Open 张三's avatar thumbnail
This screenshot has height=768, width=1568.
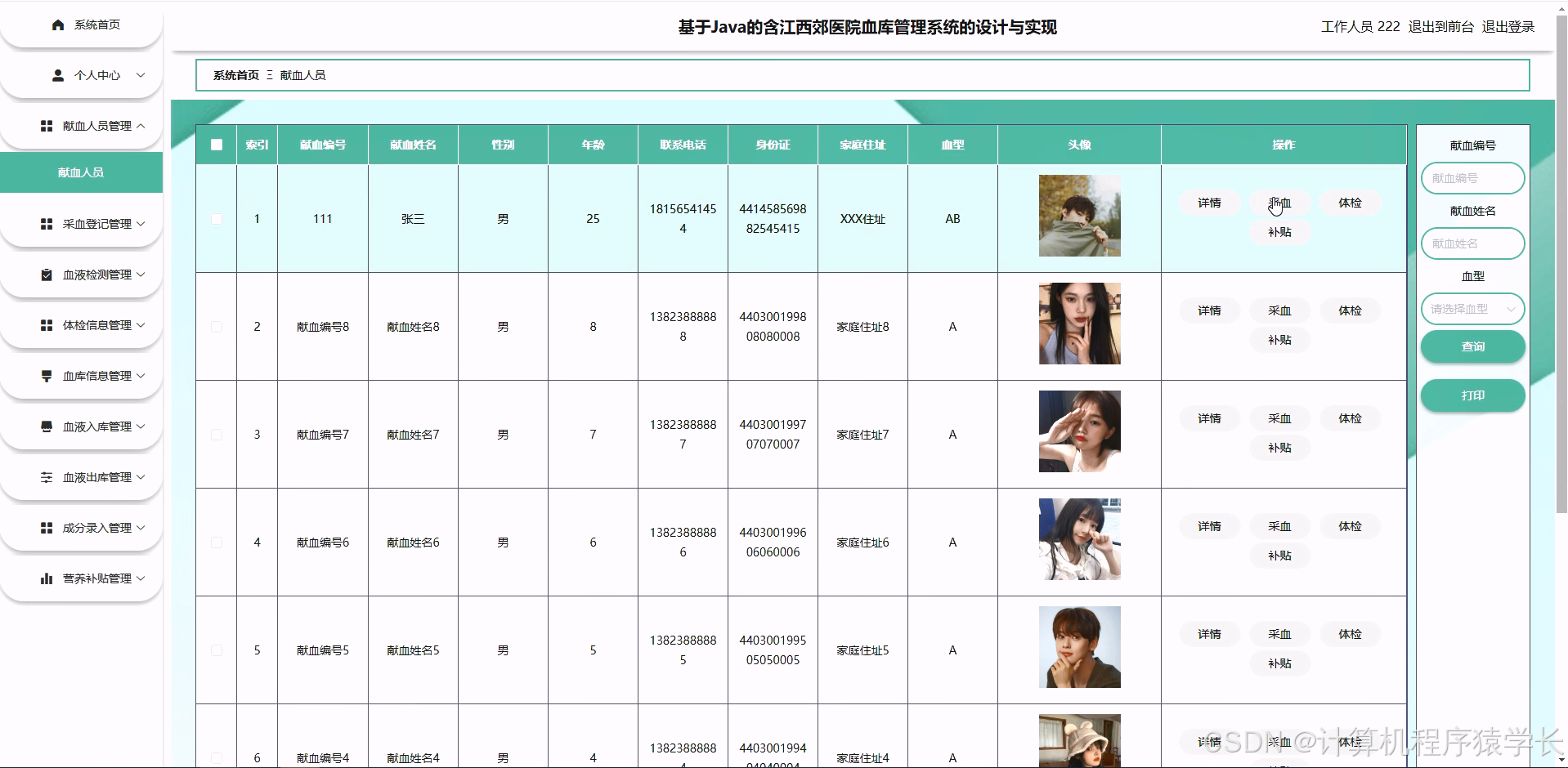click(1079, 216)
